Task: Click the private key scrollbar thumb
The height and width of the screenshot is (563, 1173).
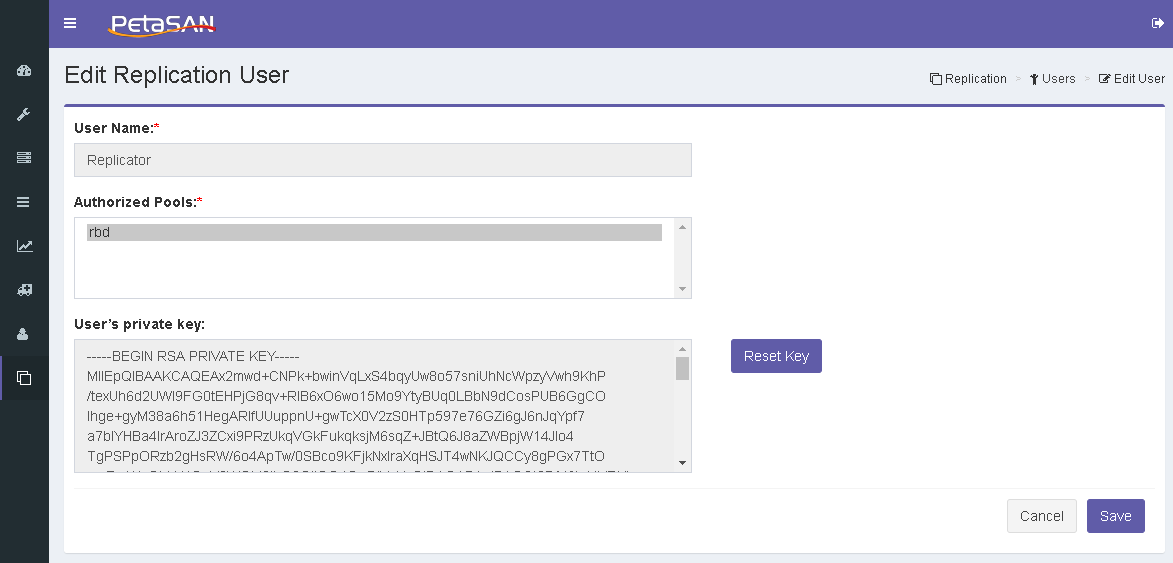Action: click(682, 369)
